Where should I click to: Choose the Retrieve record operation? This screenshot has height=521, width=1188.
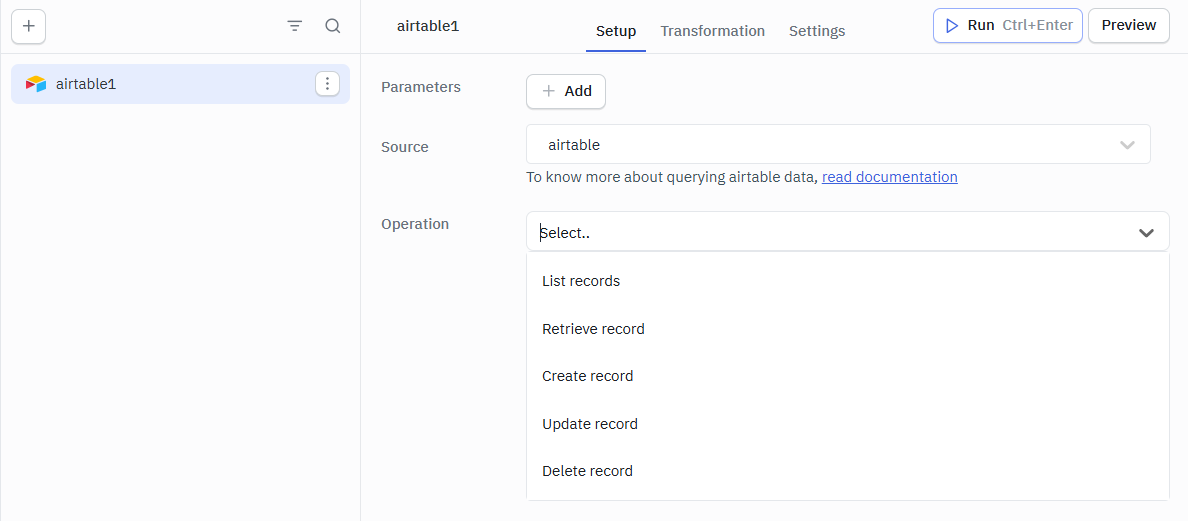[593, 329]
